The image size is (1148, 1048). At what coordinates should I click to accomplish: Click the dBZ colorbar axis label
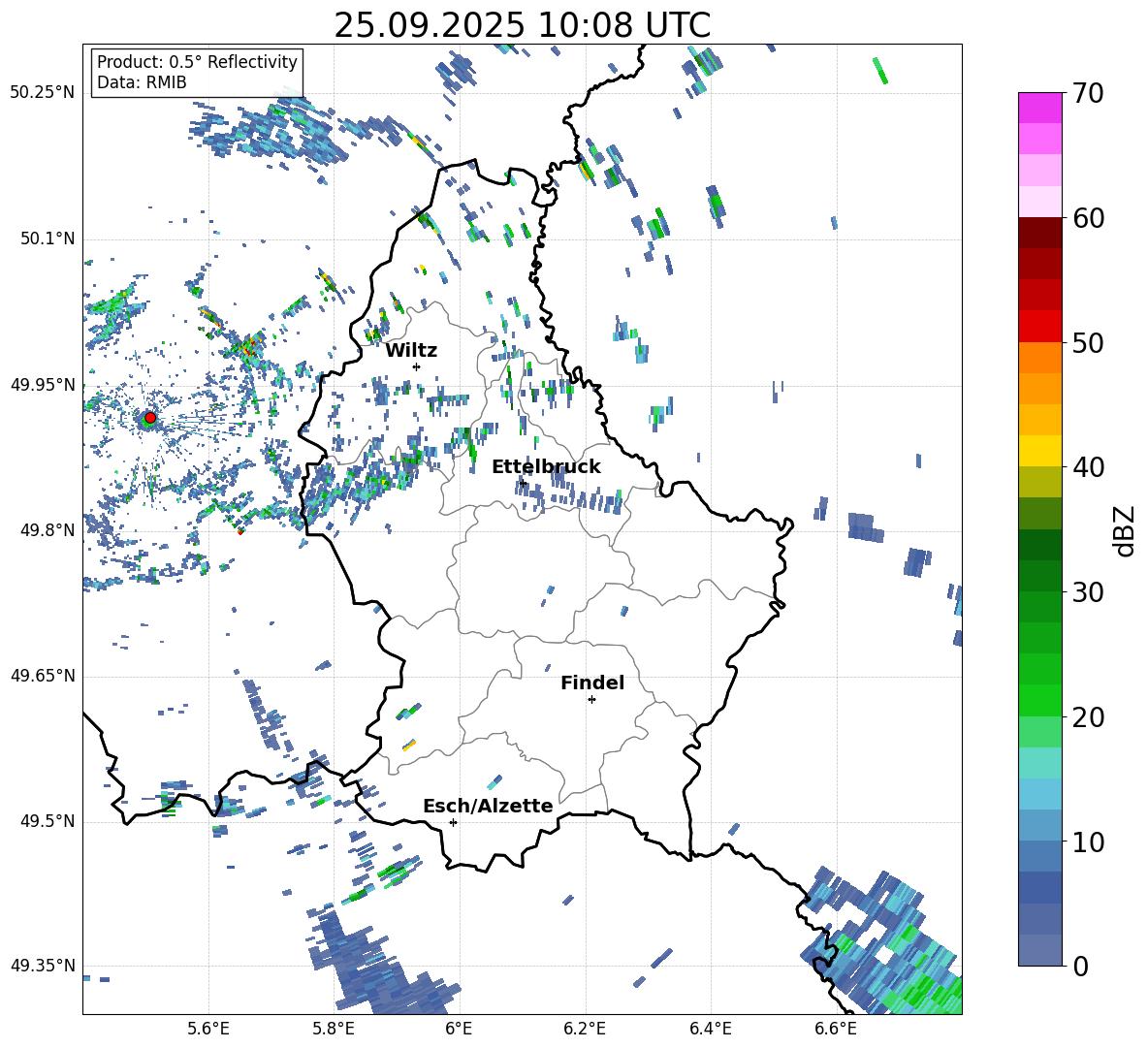point(1126,530)
